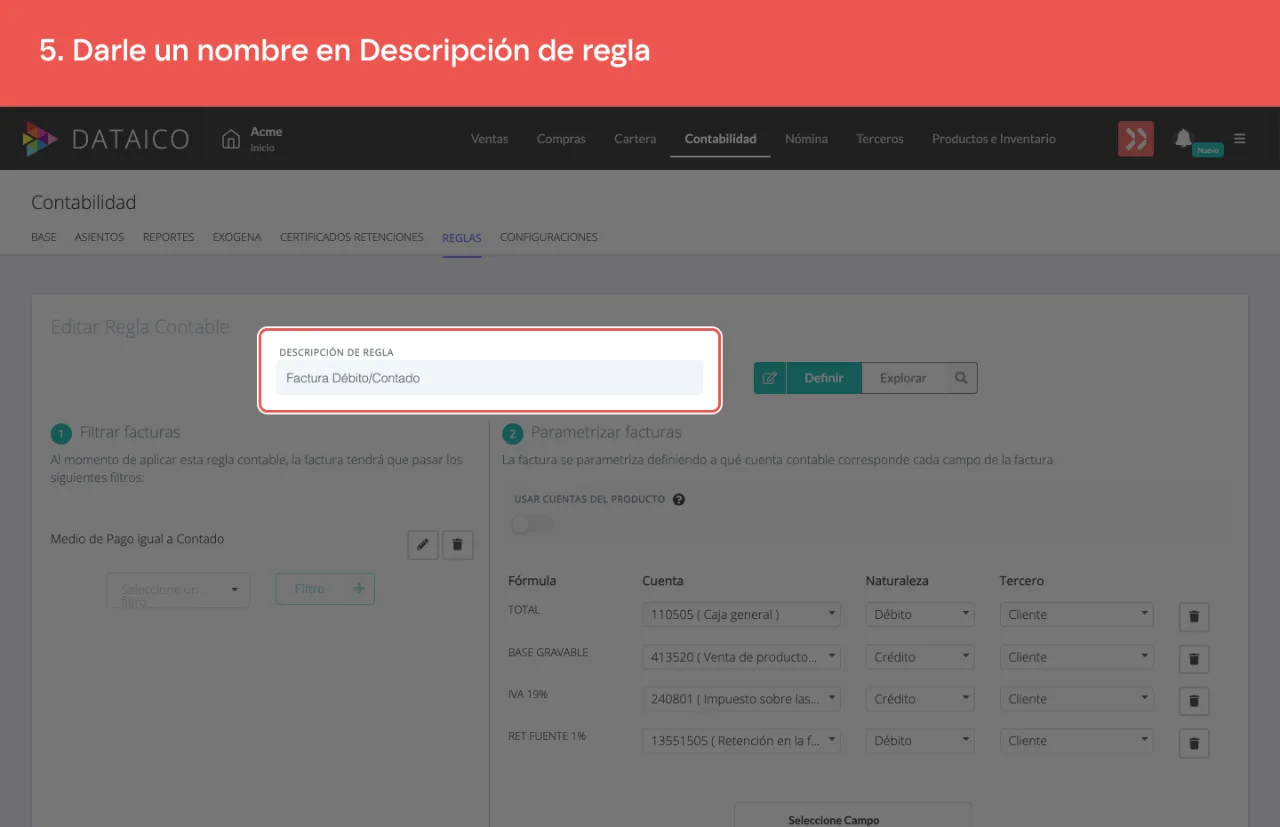Add filter with the Filtro button
Viewport: 1280px width, 827px height.
(325, 589)
